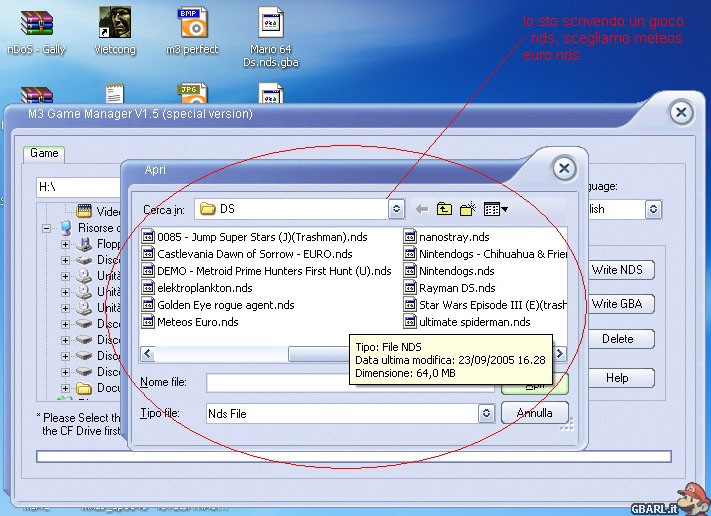Close the Apri dialog with the X button
This screenshot has height=516, width=711.
(x=564, y=169)
